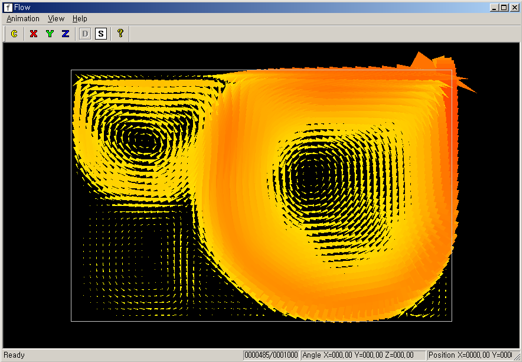Click the Position readout in status bar

coord(470,355)
